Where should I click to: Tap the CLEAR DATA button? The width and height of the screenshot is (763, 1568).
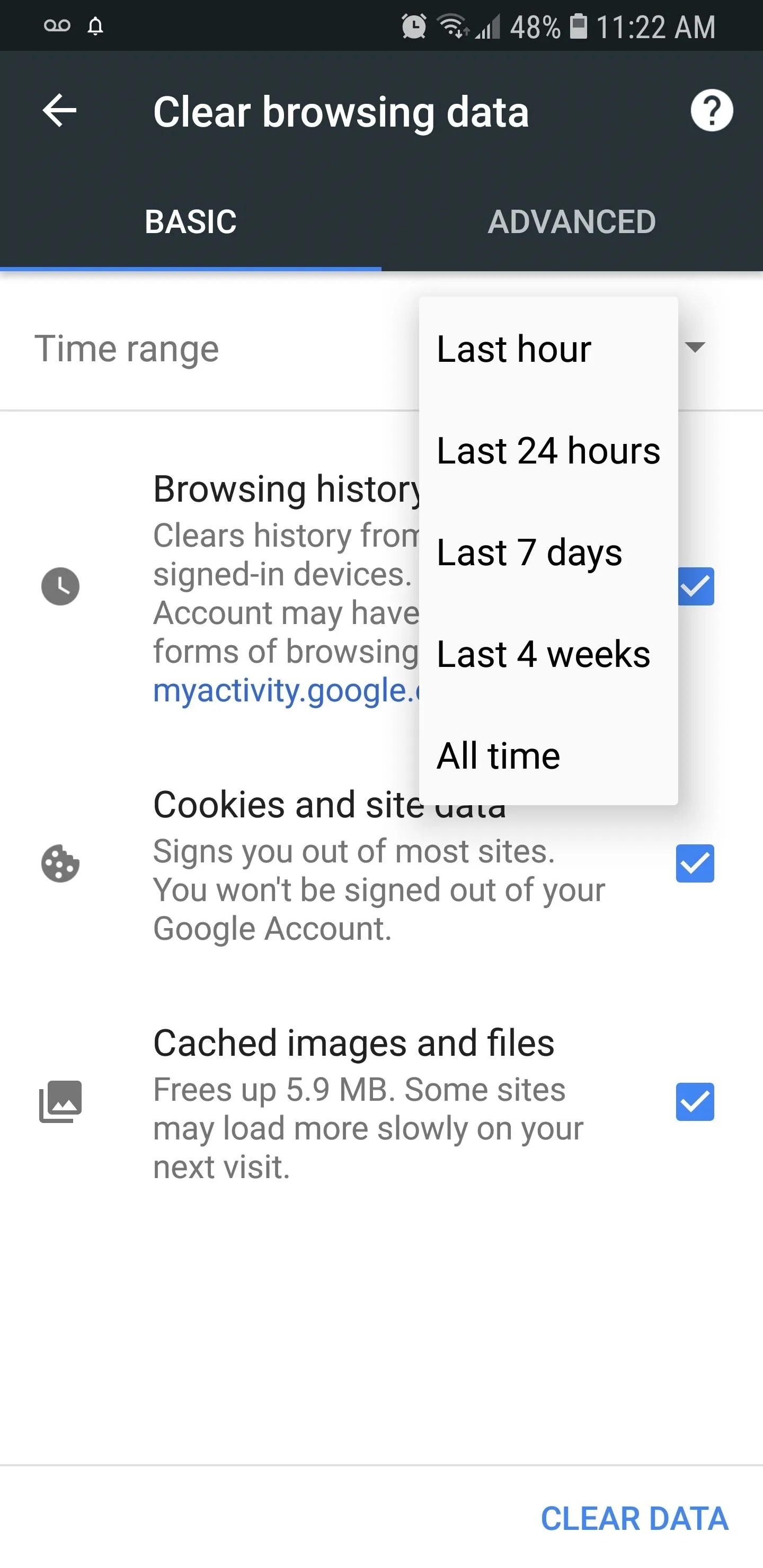click(635, 1519)
